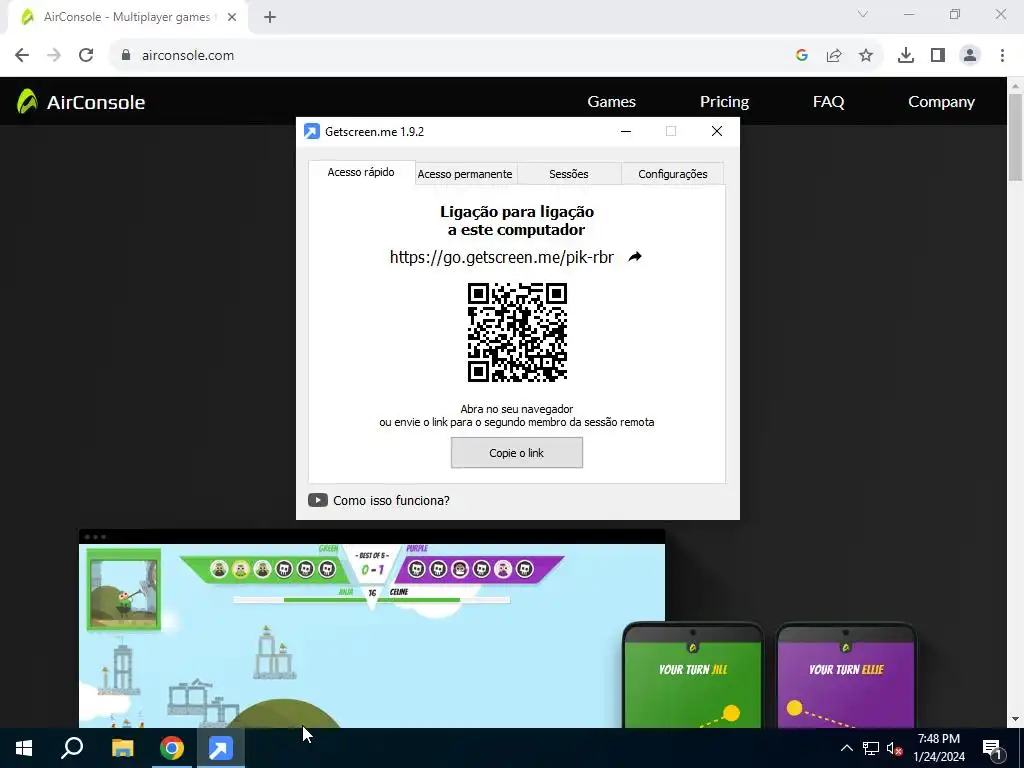Open Chrome's three-dot menu
The width and height of the screenshot is (1024, 768).
pos(1002,56)
